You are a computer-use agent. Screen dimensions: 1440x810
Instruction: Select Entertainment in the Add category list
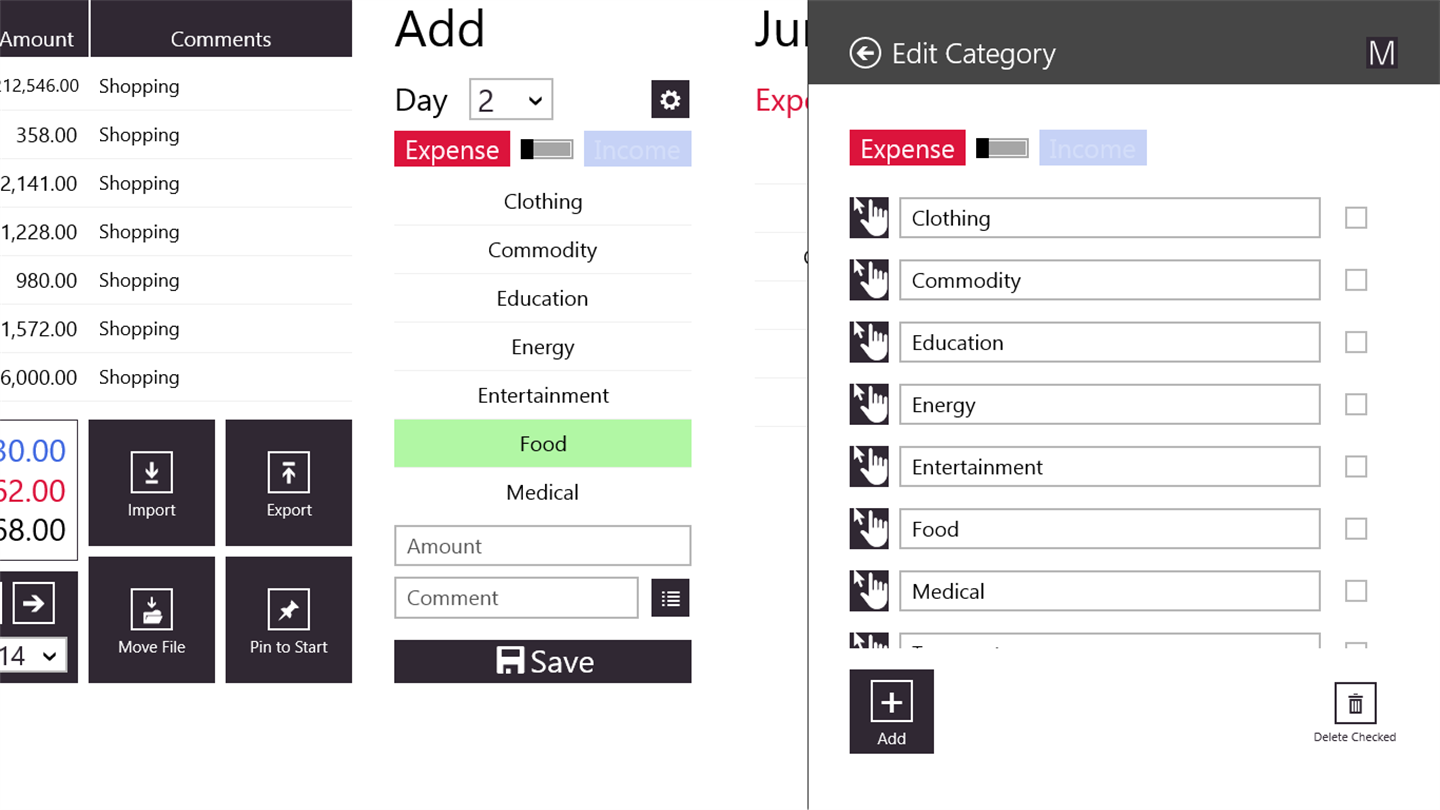coord(543,396)
